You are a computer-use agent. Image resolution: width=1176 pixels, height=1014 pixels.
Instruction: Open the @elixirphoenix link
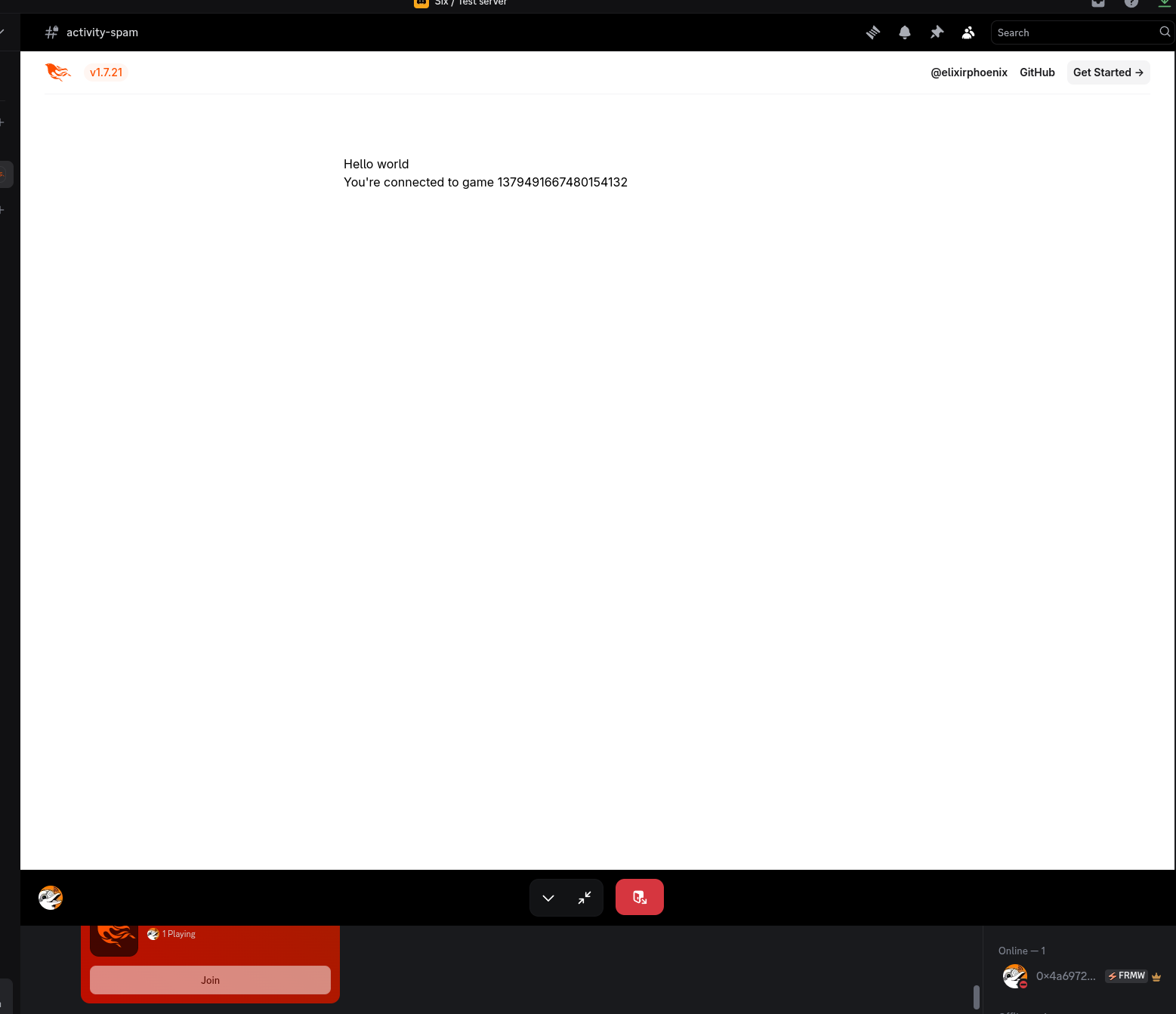[968, 72]
